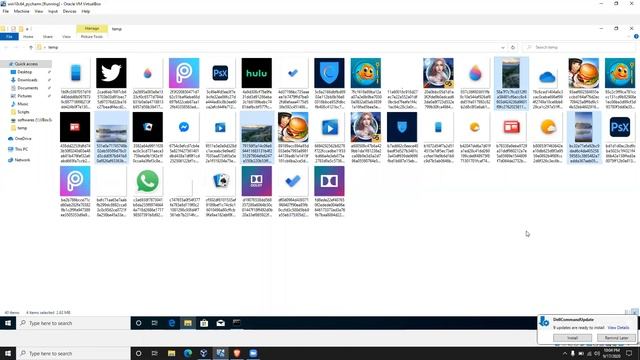640x360 pixels.
Task: Click the Explorer refresh button
Action: [513, 47]
